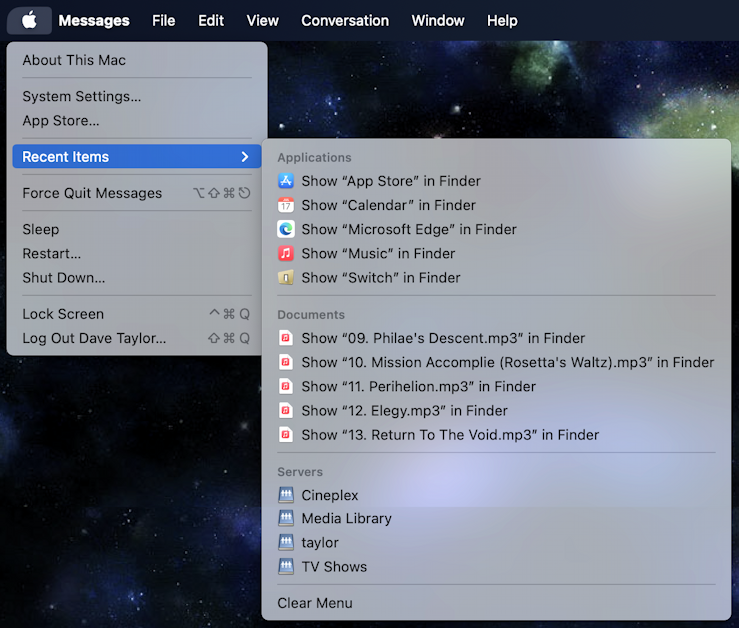Viewport: 739px width, 628px height.
Task: Click the Media Library server icon
Action: point(286,518)
